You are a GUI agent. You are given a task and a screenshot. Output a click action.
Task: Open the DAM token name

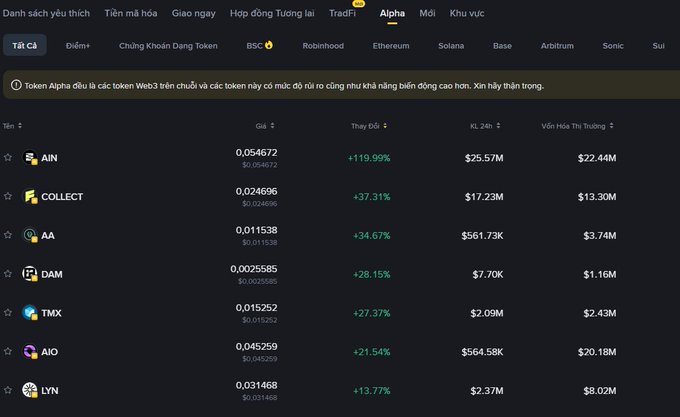click(x=52, y=274)
